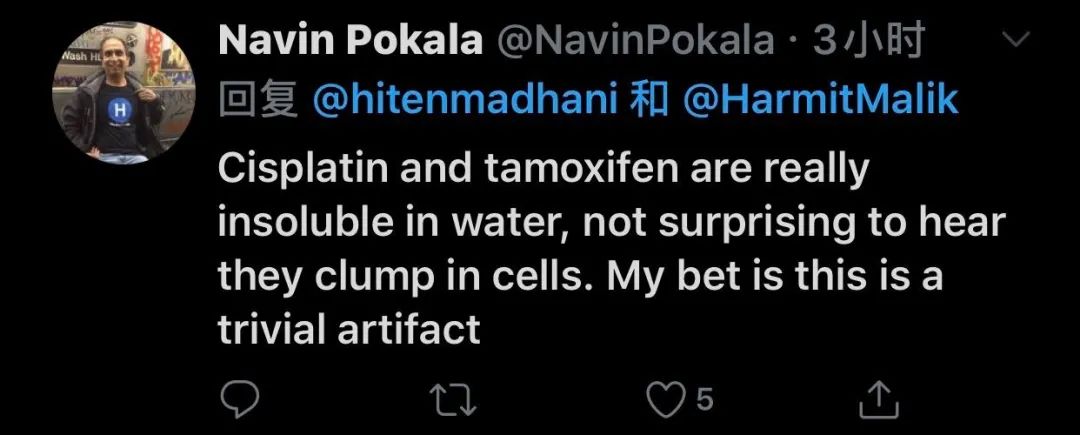The width and height of the screenshot is (1080, 435).
Task: Click the words "trivial artifact" in tweet
Action: pyautogui.click(x=349, y=329)
